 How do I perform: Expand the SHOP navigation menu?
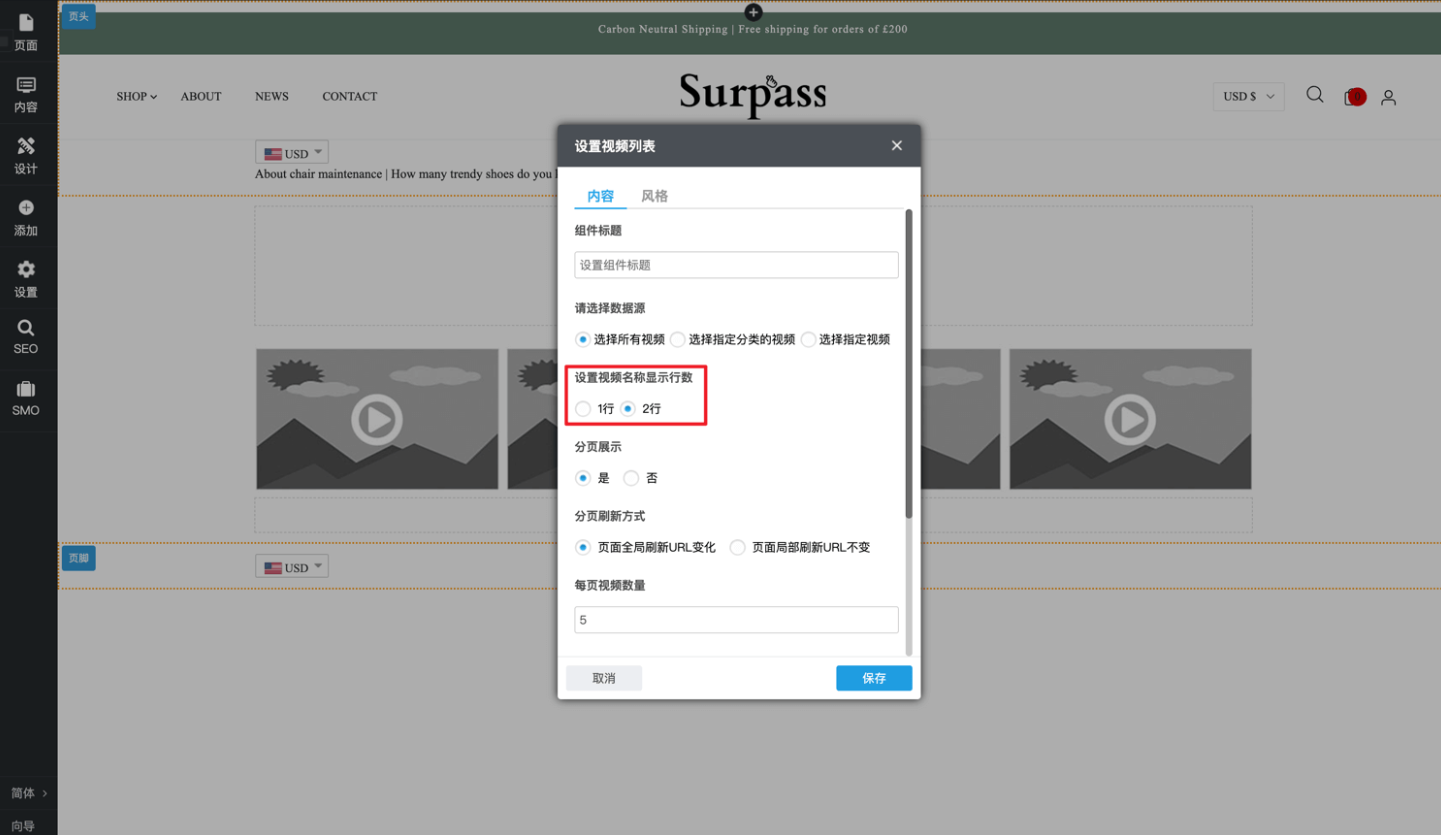[x=136, y=97]
